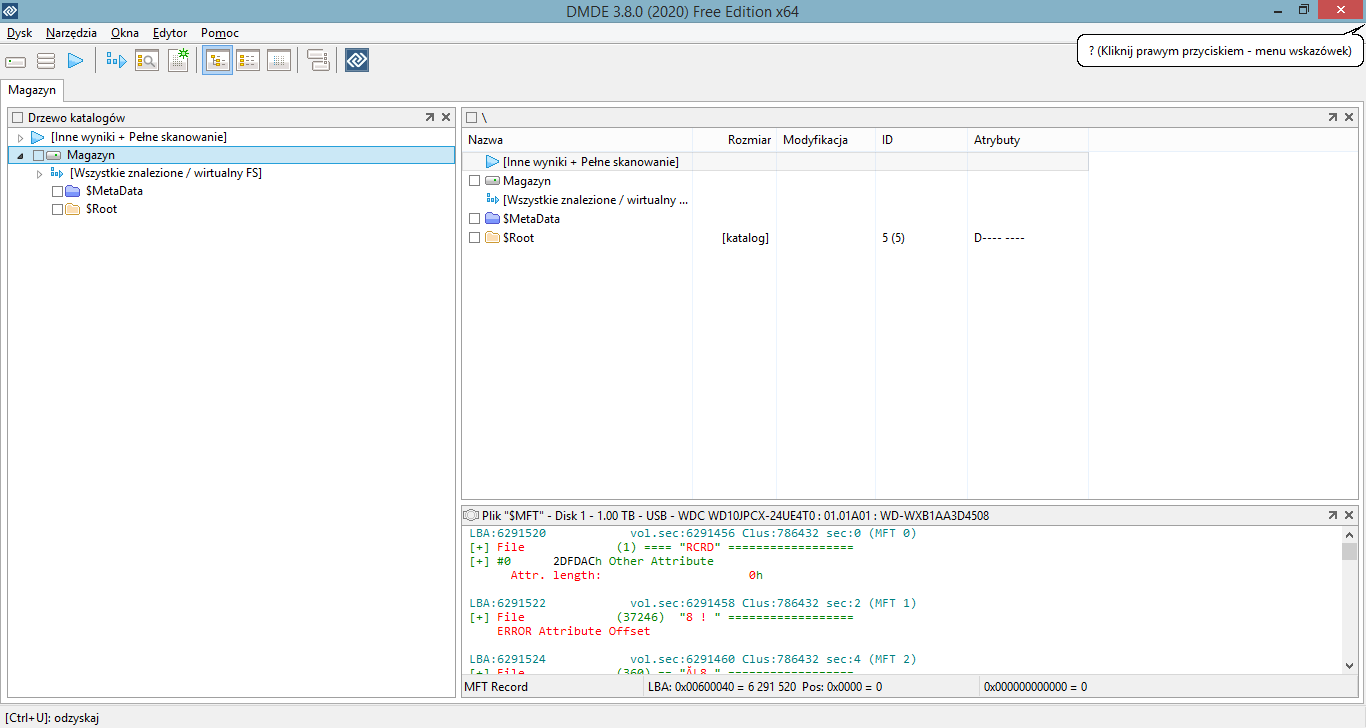This screenshot has width=1366, height=728.
Task: Click the DMDE logo icon in toolbar
Action: pyautogui.click(x=357, y=61)
